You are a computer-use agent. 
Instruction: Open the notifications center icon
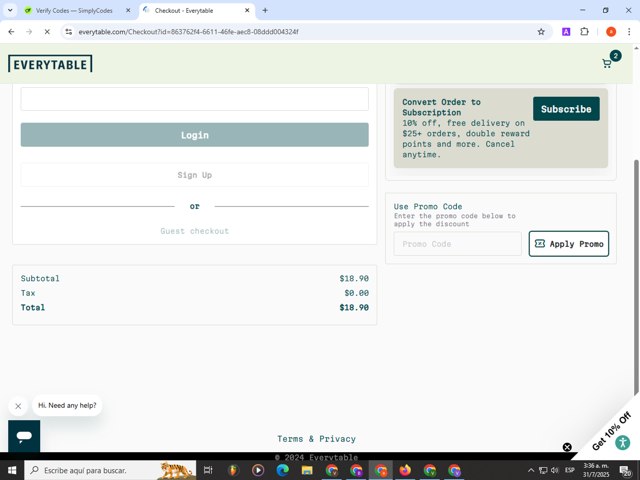click(x=625, y=471)
